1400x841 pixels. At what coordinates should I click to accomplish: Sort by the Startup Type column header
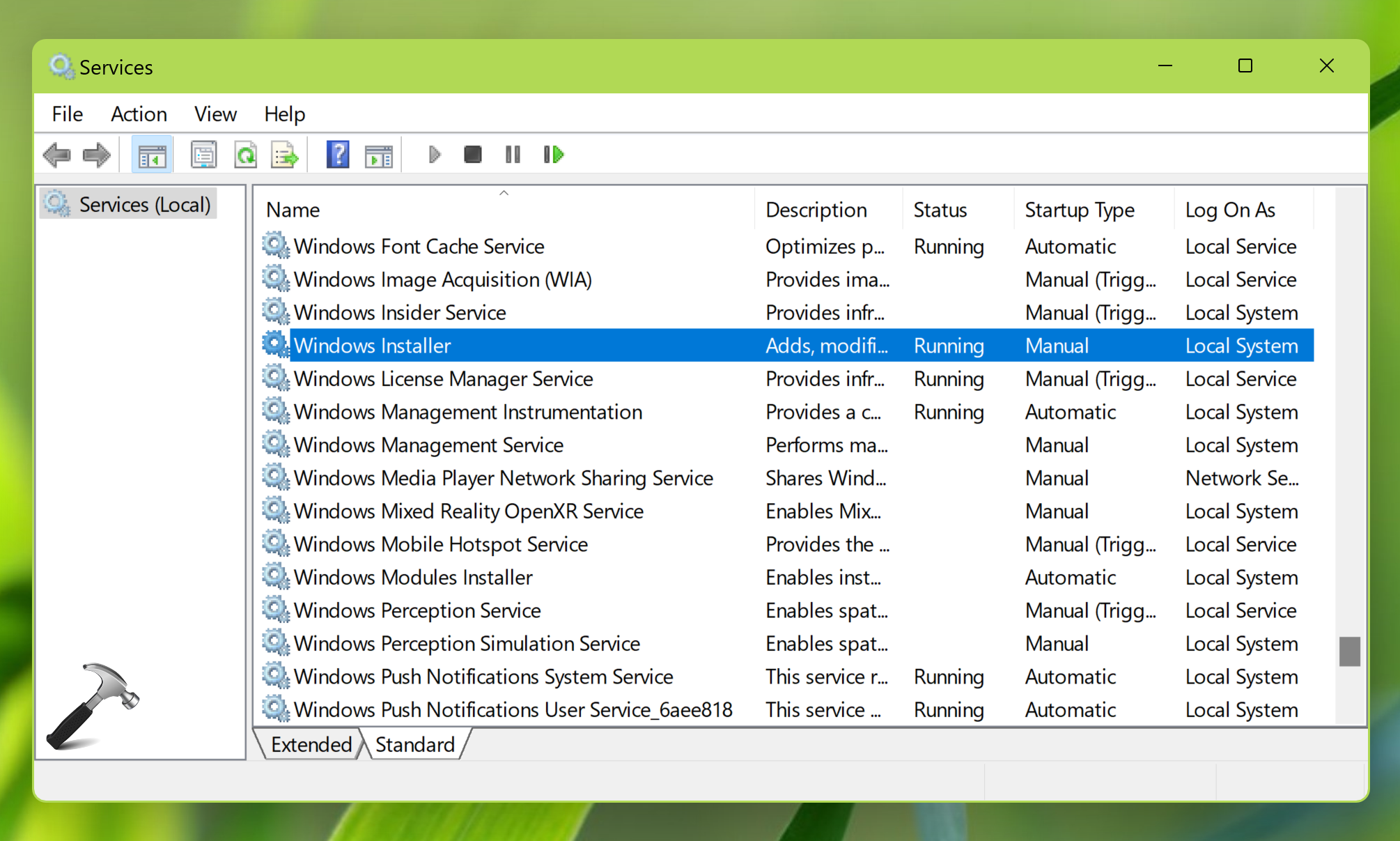click(1080, 210)
